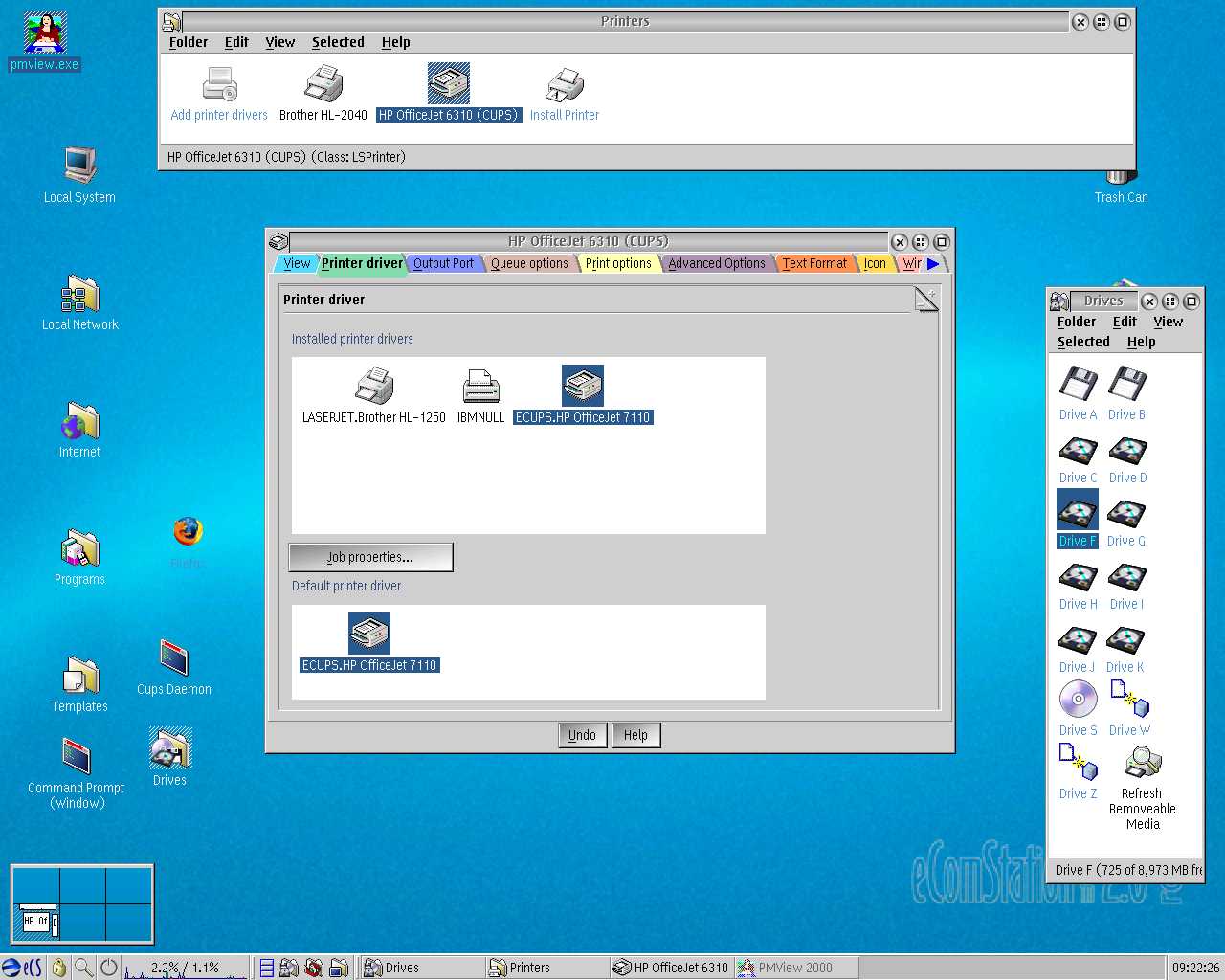This screenshot has height=980, width=1225.
Task: Show more notebook tabs with blue arrow
Action: (933, 264)
